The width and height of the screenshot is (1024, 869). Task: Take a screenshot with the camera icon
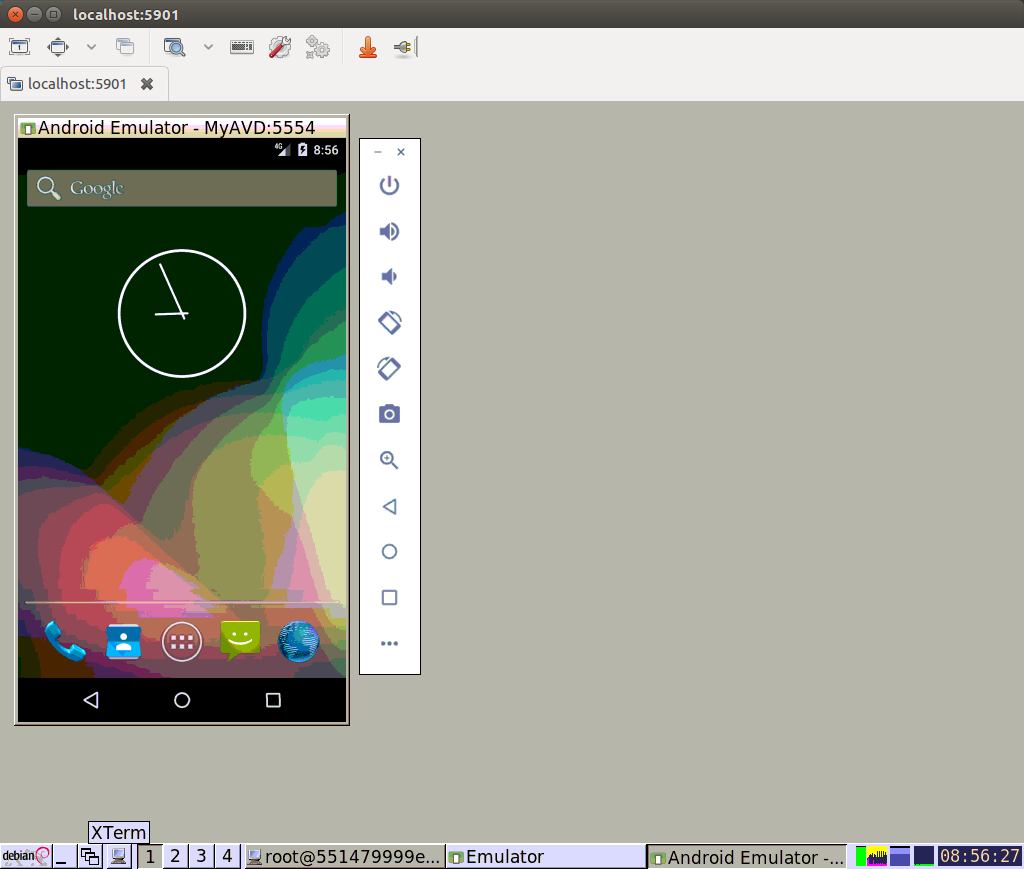click(x=389, y=414)
